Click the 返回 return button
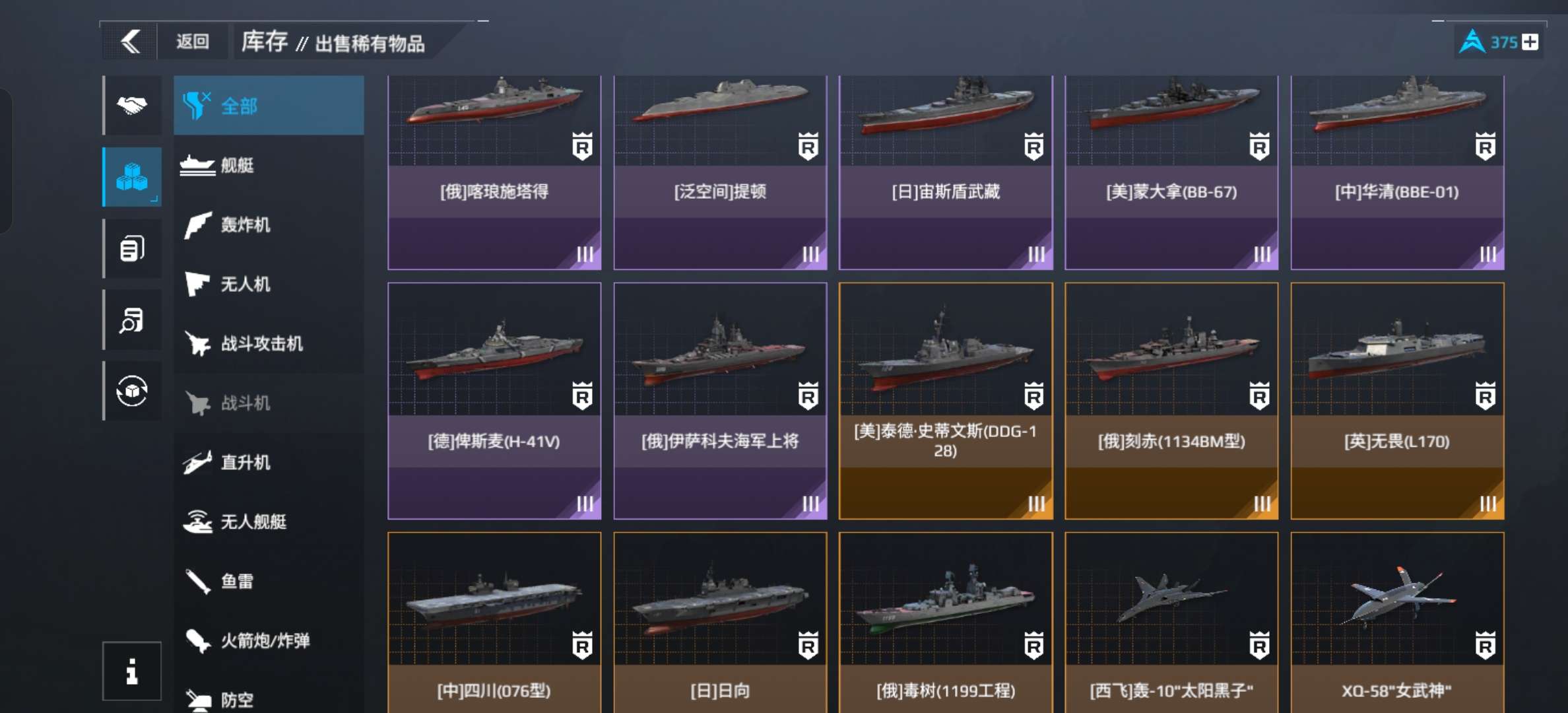This screenshot has height=713, width=1568. coord(193,42)
